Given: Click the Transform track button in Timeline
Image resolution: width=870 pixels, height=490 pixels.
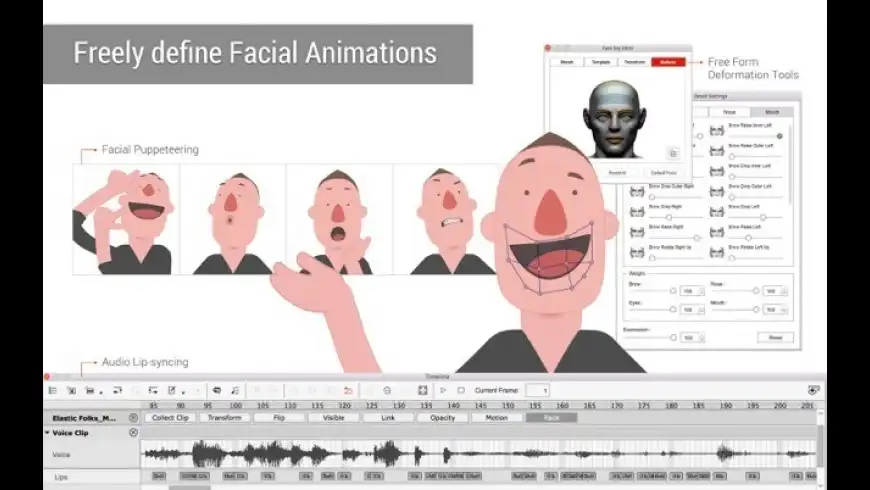Looking at the screenshot, I should pos(225,418).
